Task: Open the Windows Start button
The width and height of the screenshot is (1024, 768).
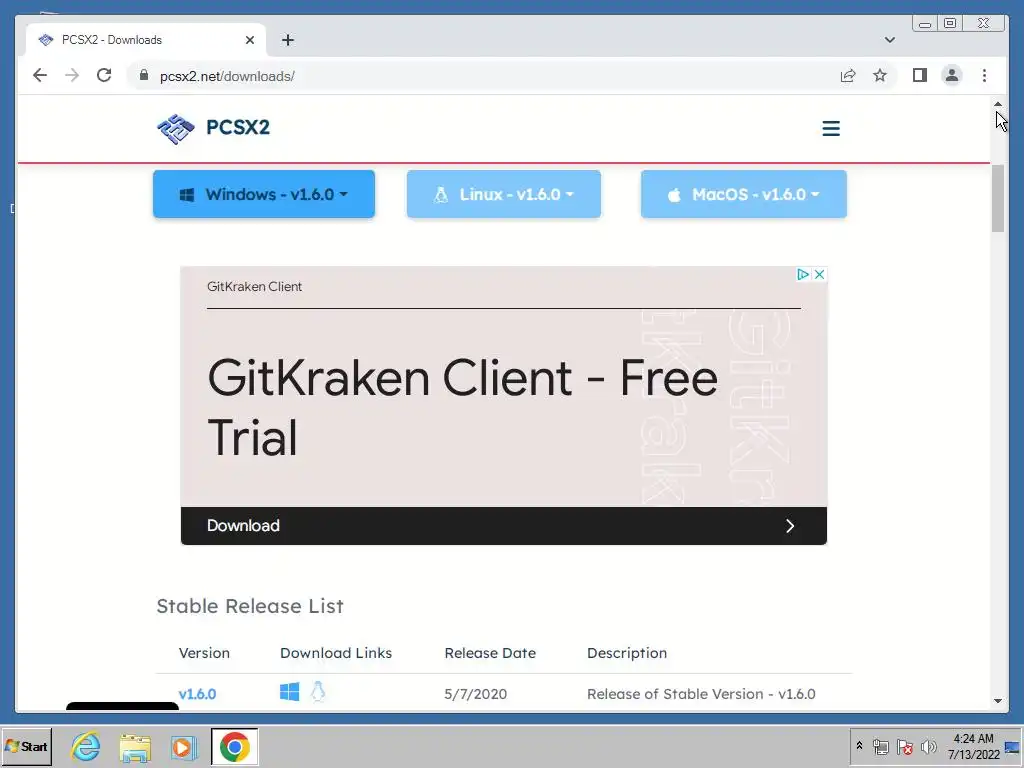Action: 27,746
